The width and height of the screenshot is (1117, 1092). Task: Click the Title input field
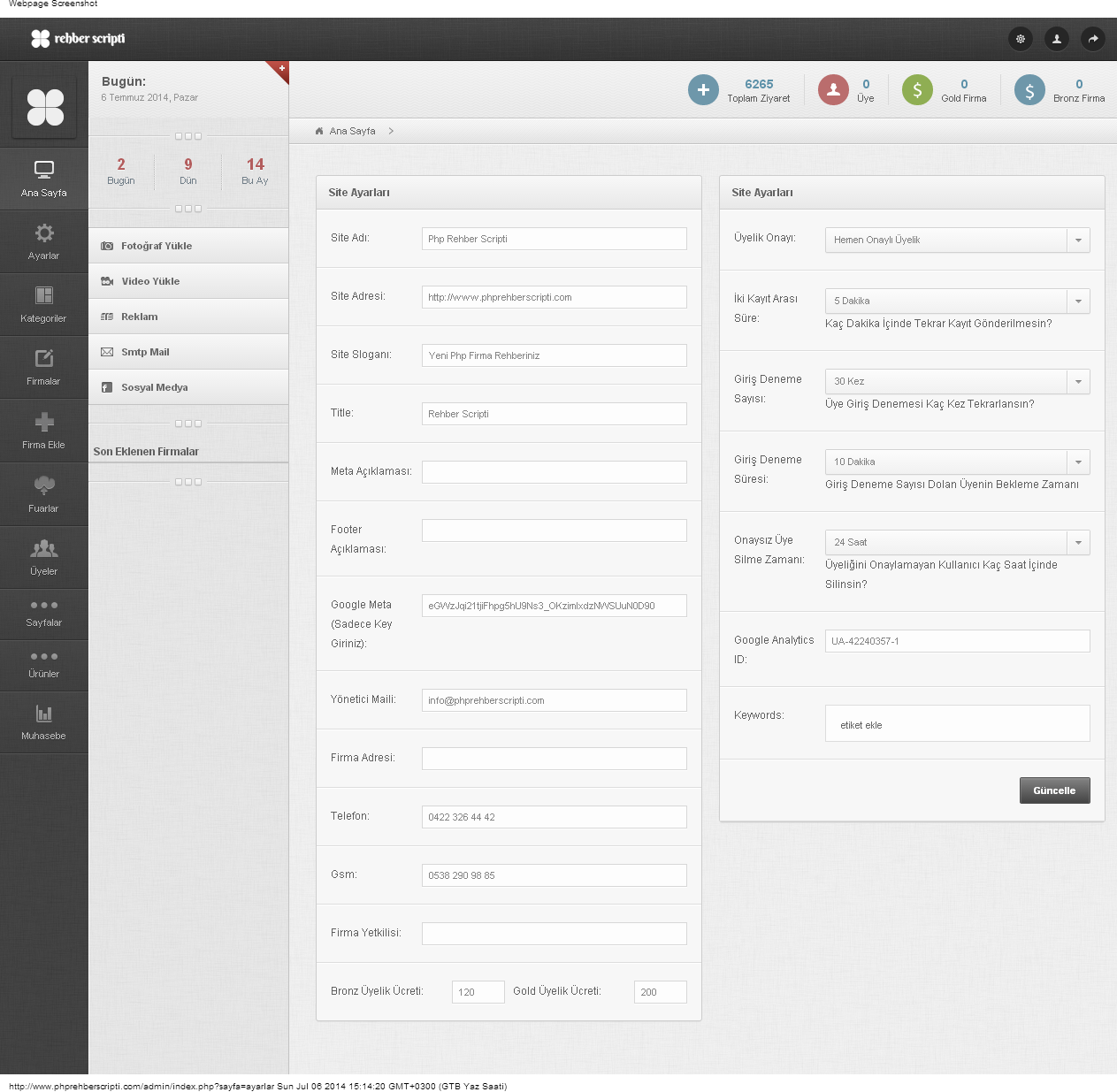click(x=555, y=414)
